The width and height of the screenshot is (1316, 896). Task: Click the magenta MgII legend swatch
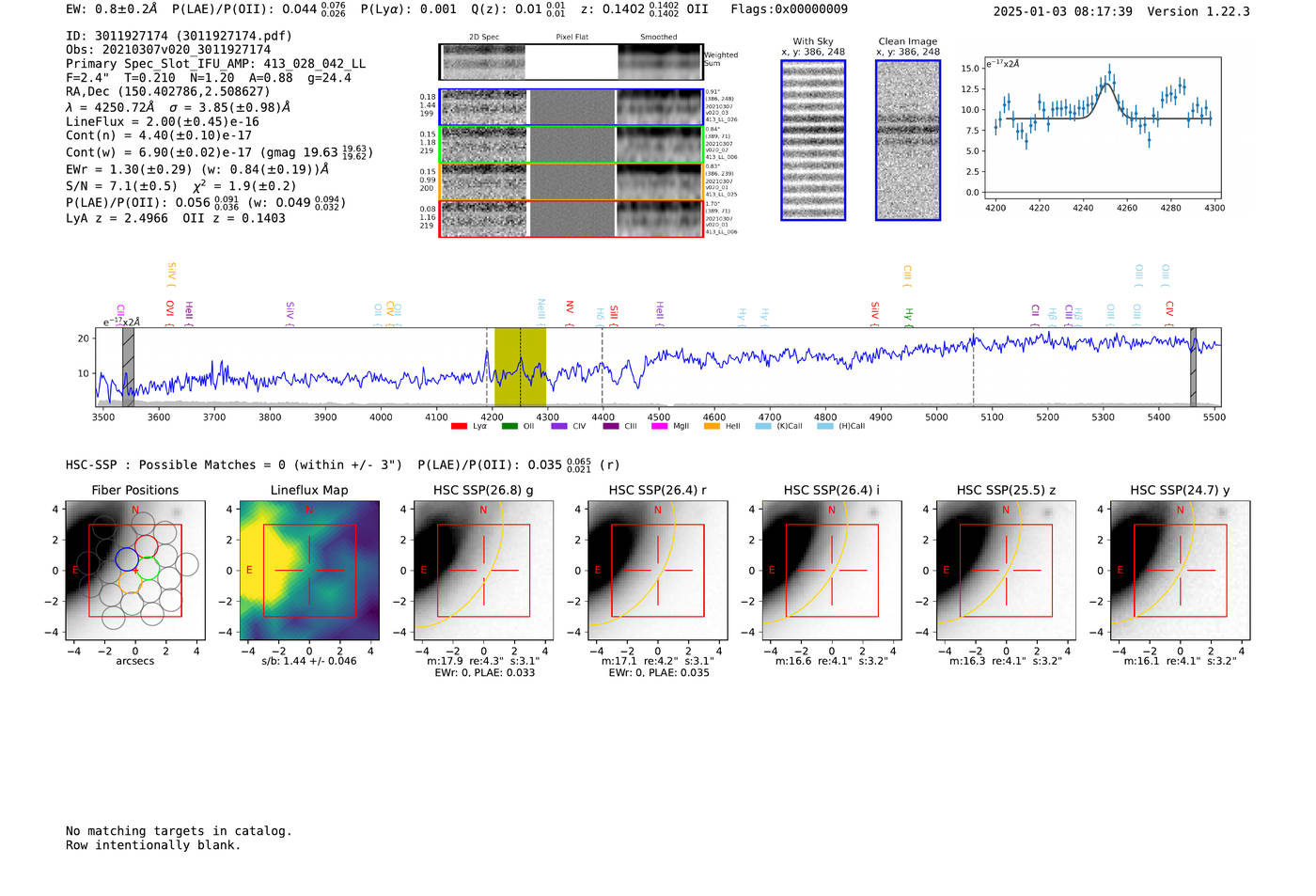tap(659, 427)
